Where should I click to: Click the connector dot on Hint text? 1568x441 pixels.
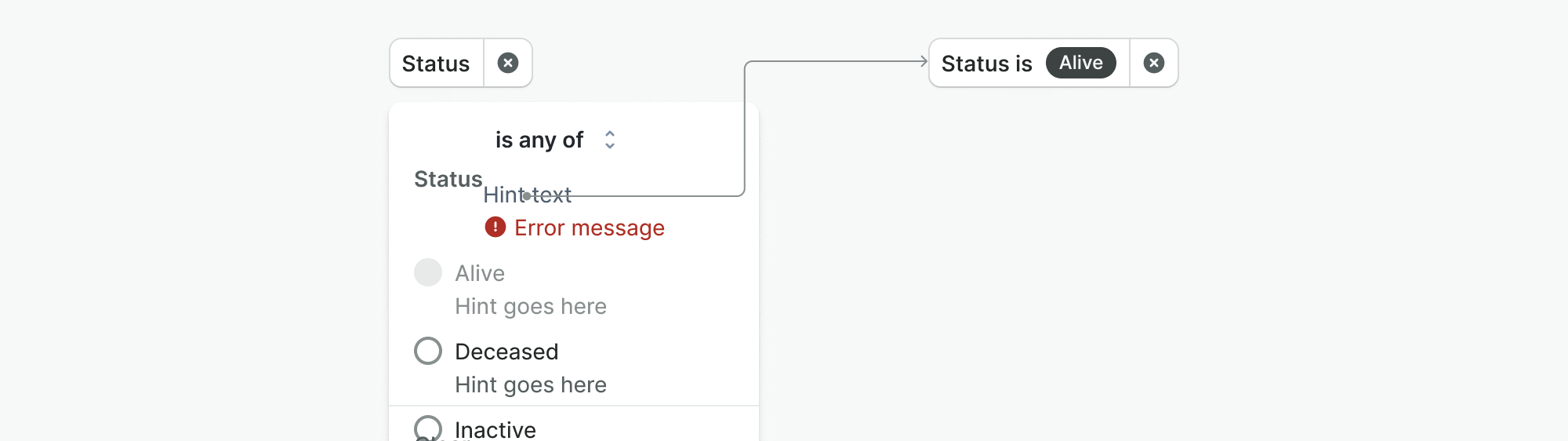coord(527,195)
